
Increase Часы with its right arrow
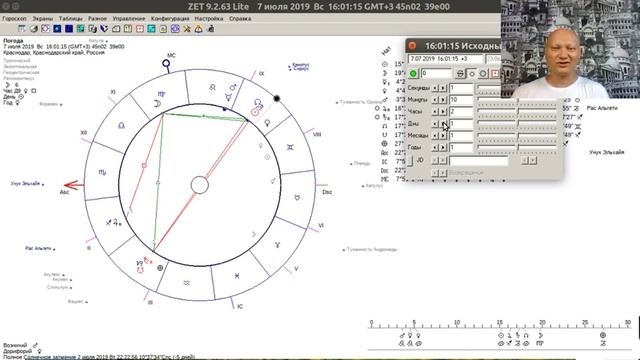(x=443, y=111)
